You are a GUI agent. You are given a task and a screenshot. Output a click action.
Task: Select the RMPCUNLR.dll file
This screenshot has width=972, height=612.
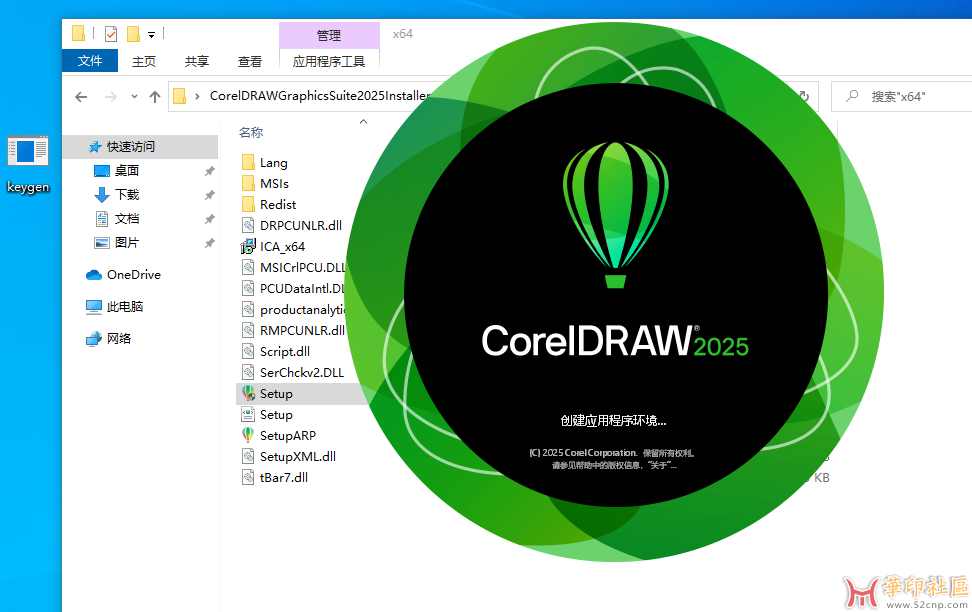coord(302,331)
